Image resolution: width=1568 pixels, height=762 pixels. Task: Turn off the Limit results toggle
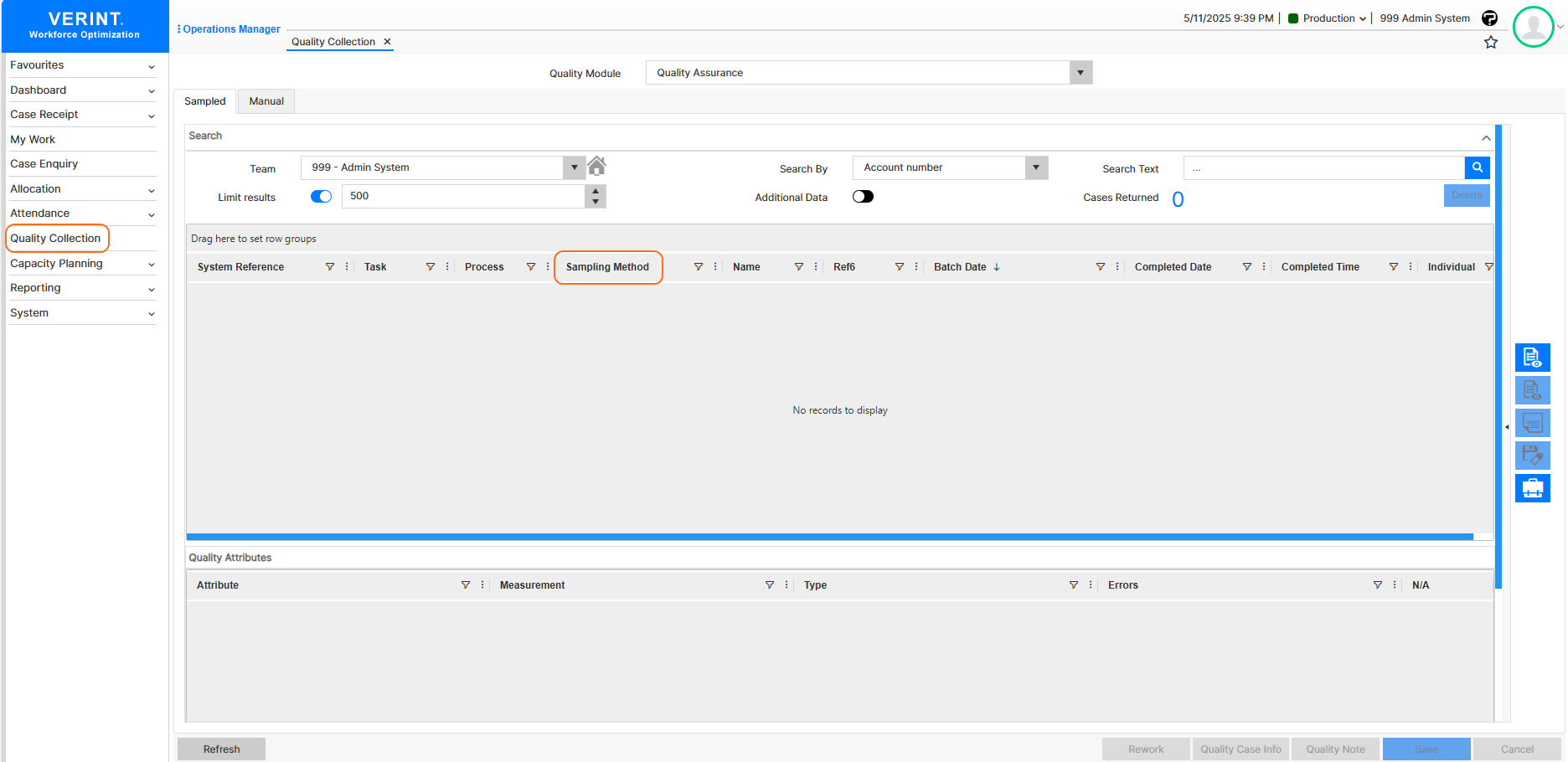tap(321, 197)
